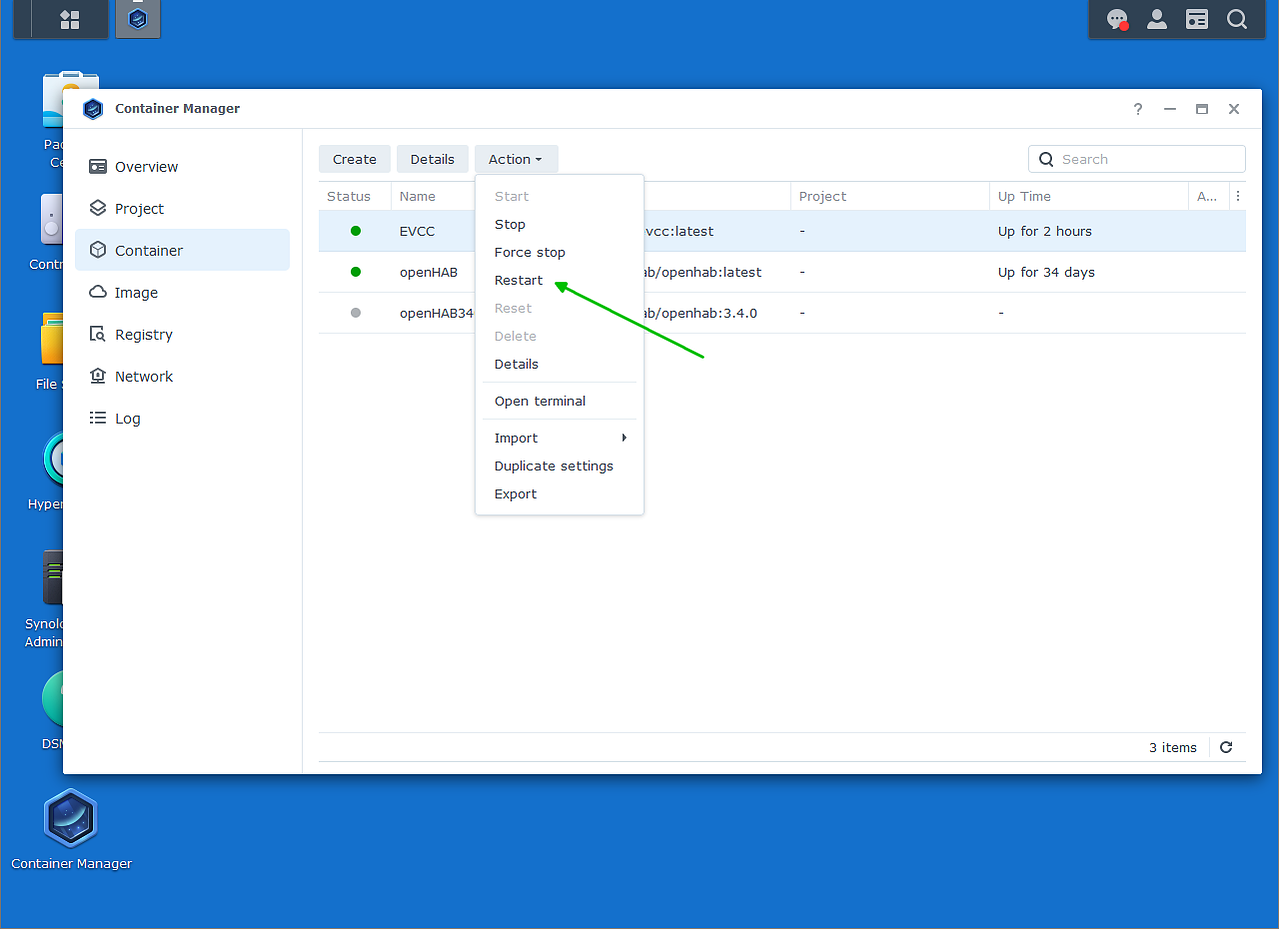
Task: Go to the Project section
Action: coord(182,209)
